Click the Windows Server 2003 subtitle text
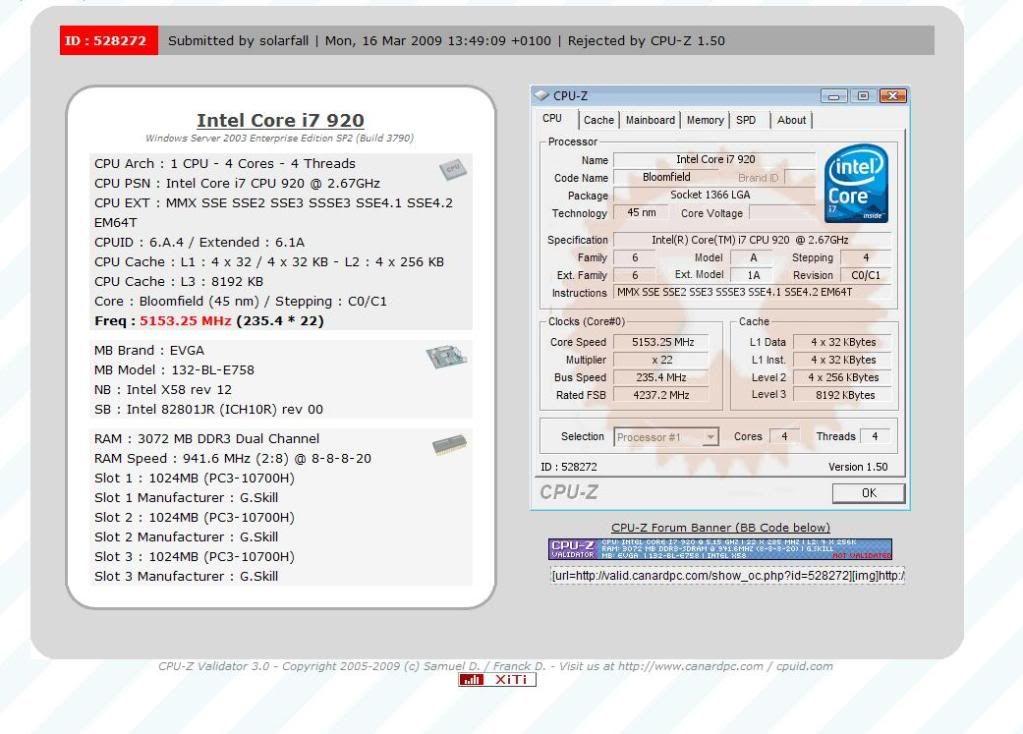The height and width of the screenshot is (734, 1023). click(x=279, y=138)
